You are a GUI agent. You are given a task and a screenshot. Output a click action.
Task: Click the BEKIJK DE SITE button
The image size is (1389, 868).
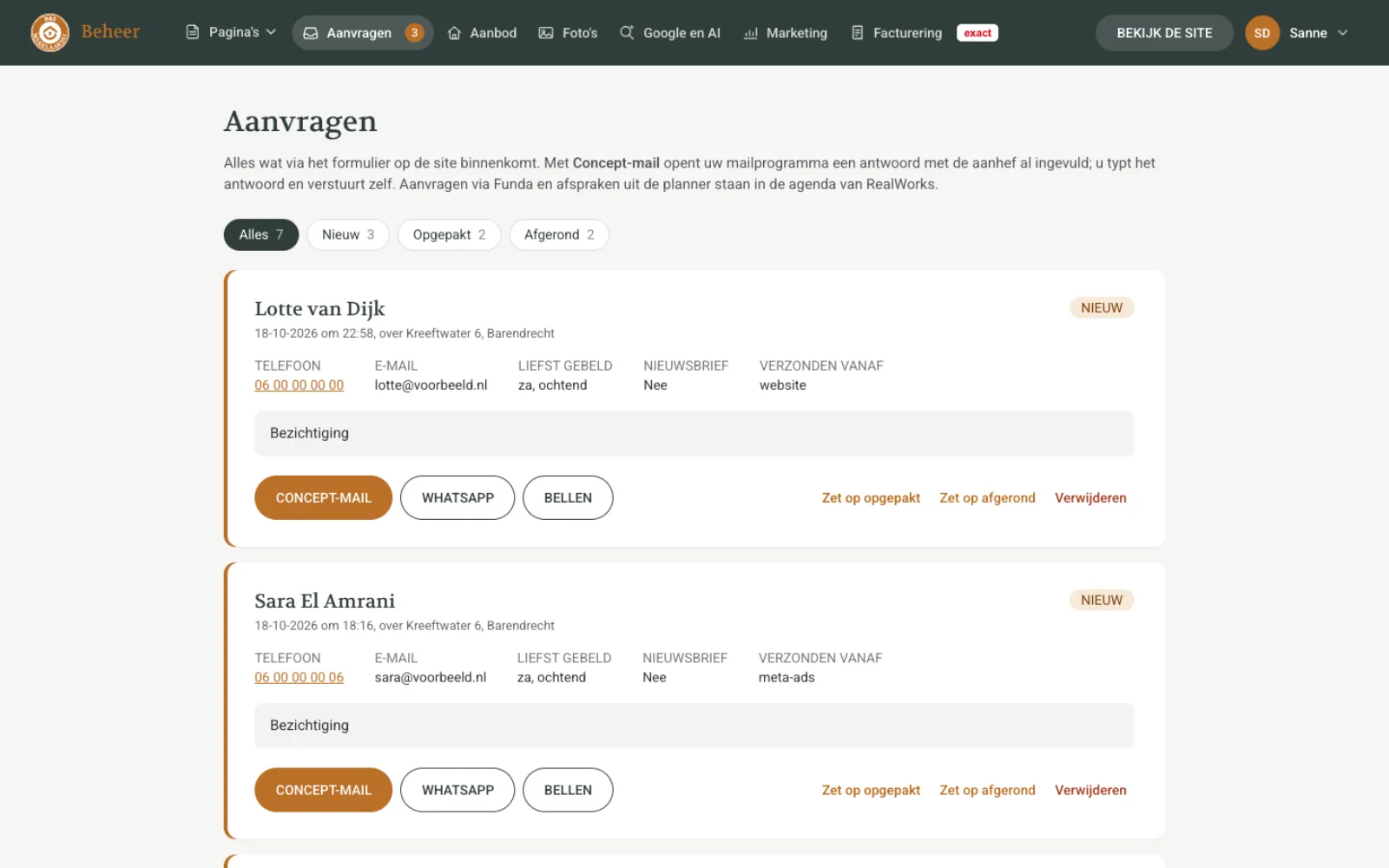(1164, 33)
